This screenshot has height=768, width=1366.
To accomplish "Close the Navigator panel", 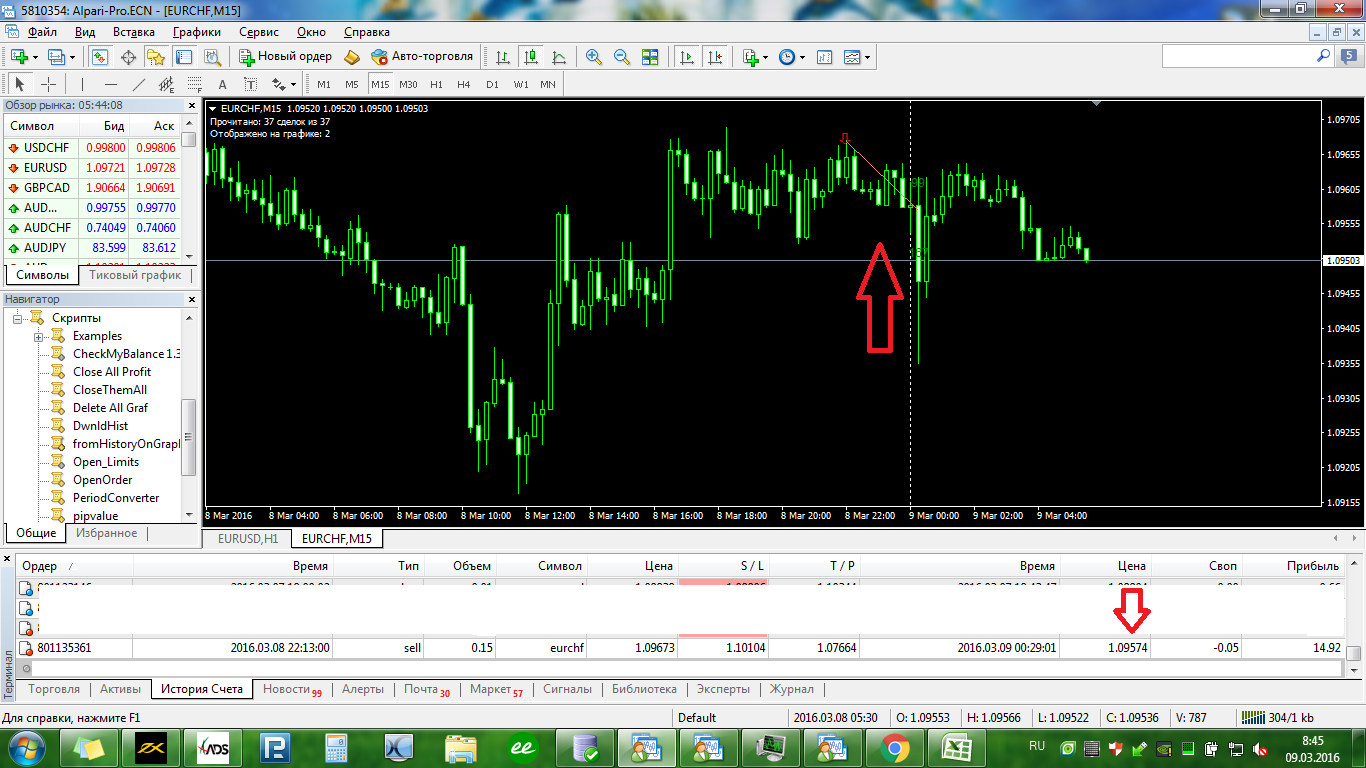I will pyautogui.click(x=190, y=299).
